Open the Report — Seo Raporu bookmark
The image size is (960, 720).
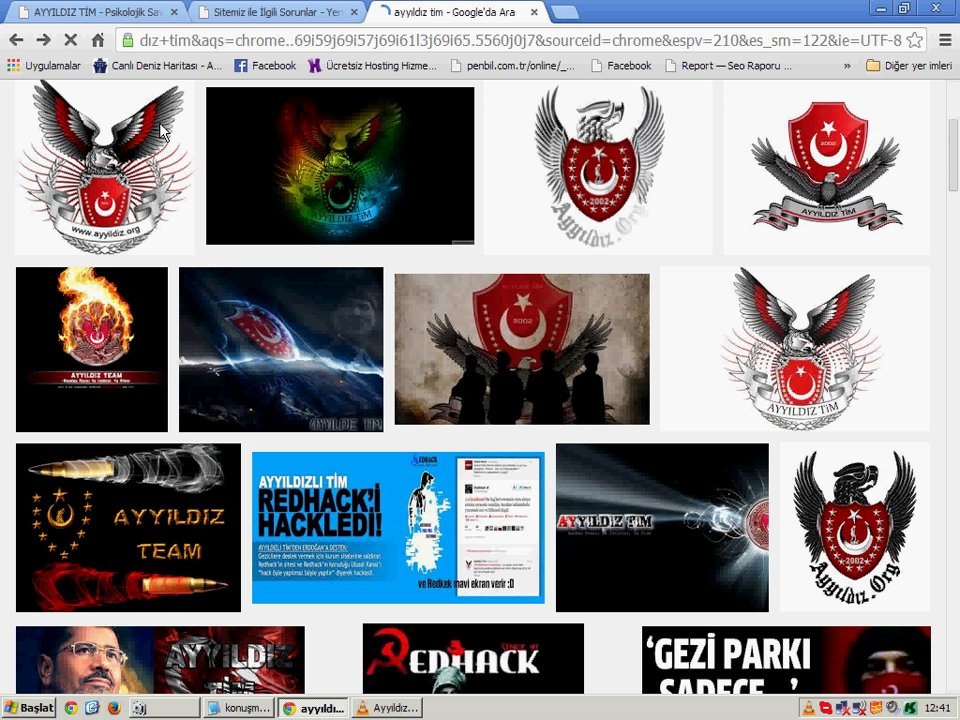point(729,66)
